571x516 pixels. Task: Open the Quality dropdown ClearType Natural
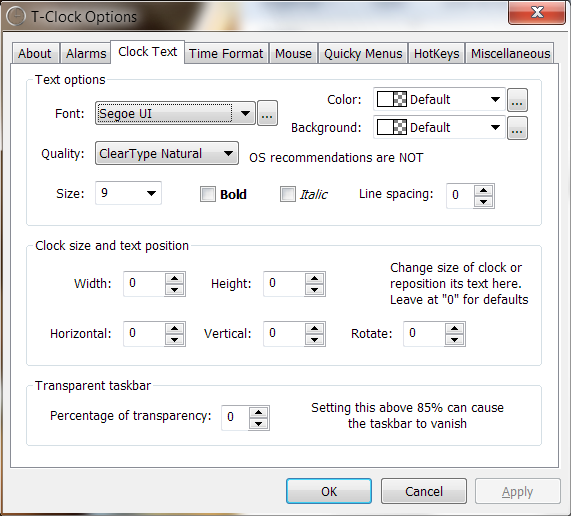click(x=167, y=153)
